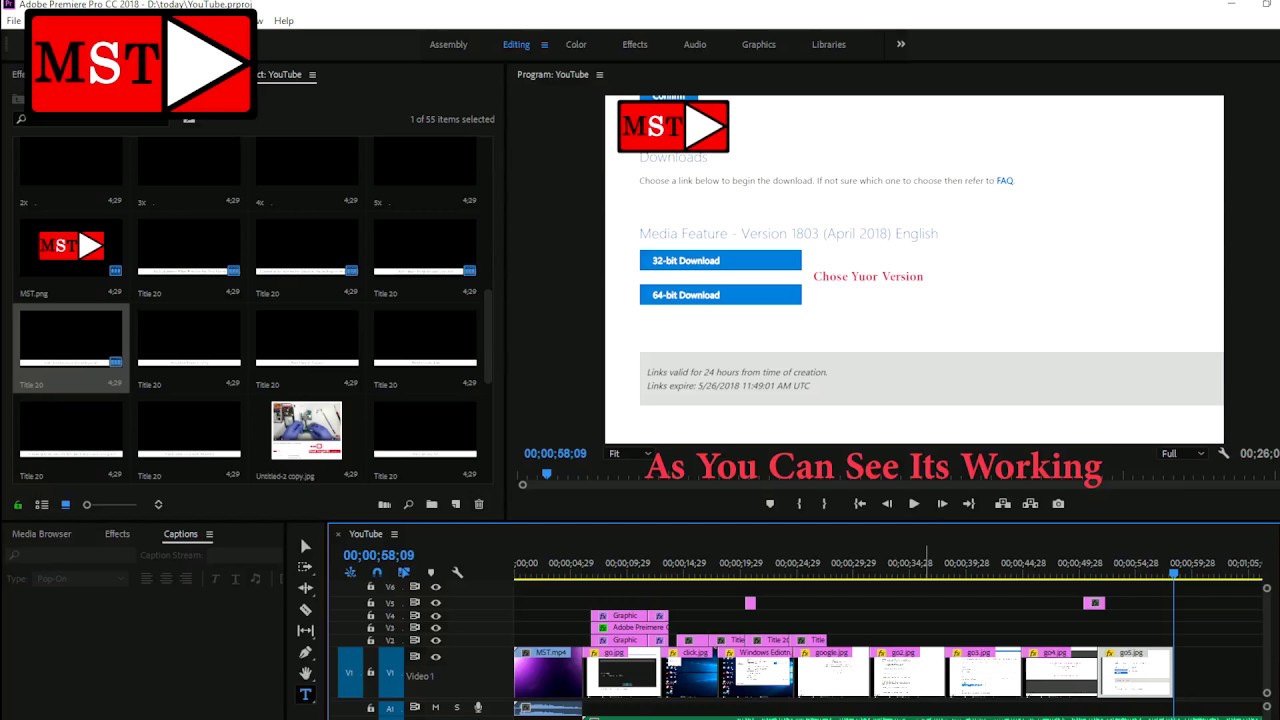Screen dimensions: 1280x720
Task: Switch to Graphics workspace
Action: (759, 45)
